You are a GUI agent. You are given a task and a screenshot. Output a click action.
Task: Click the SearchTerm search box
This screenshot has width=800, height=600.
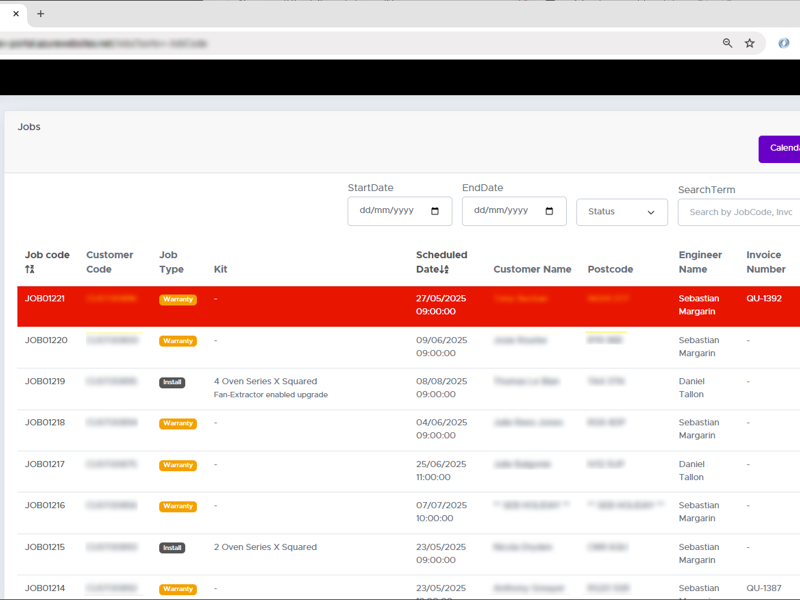tap(740, 212)
